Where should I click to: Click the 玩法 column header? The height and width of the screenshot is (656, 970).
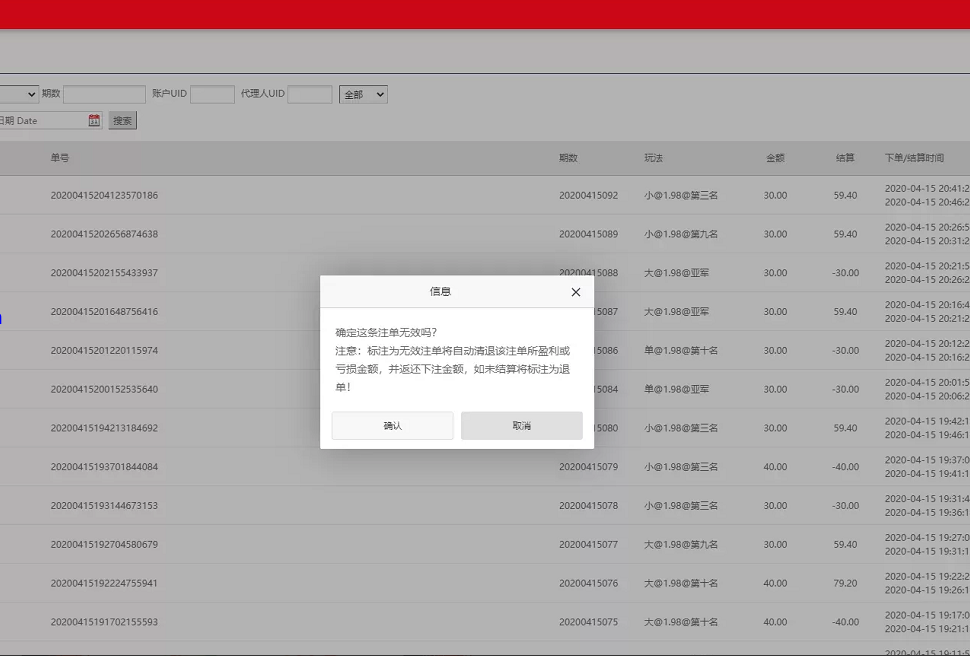tap(653, 158)
